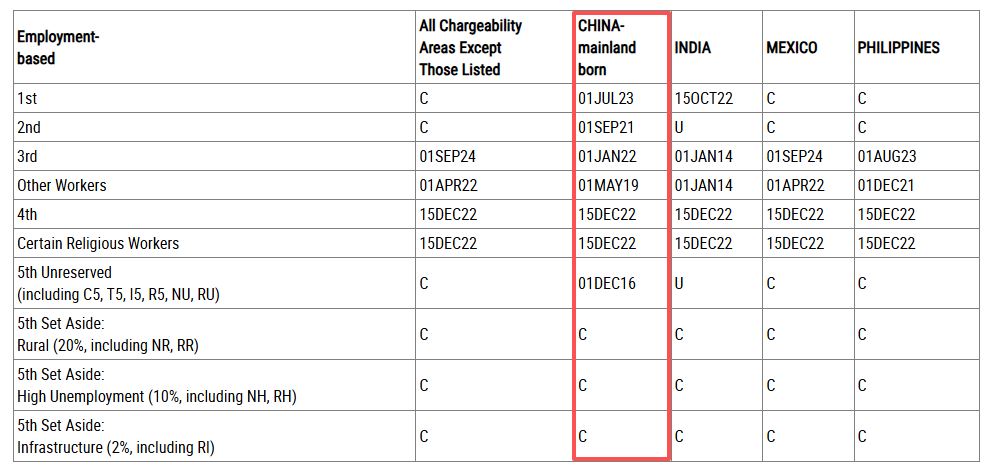Viewport: 987px width, 473px height.
Task: Select Mexico Other Workers date 01APR22
Action: [x=795, y=186]
